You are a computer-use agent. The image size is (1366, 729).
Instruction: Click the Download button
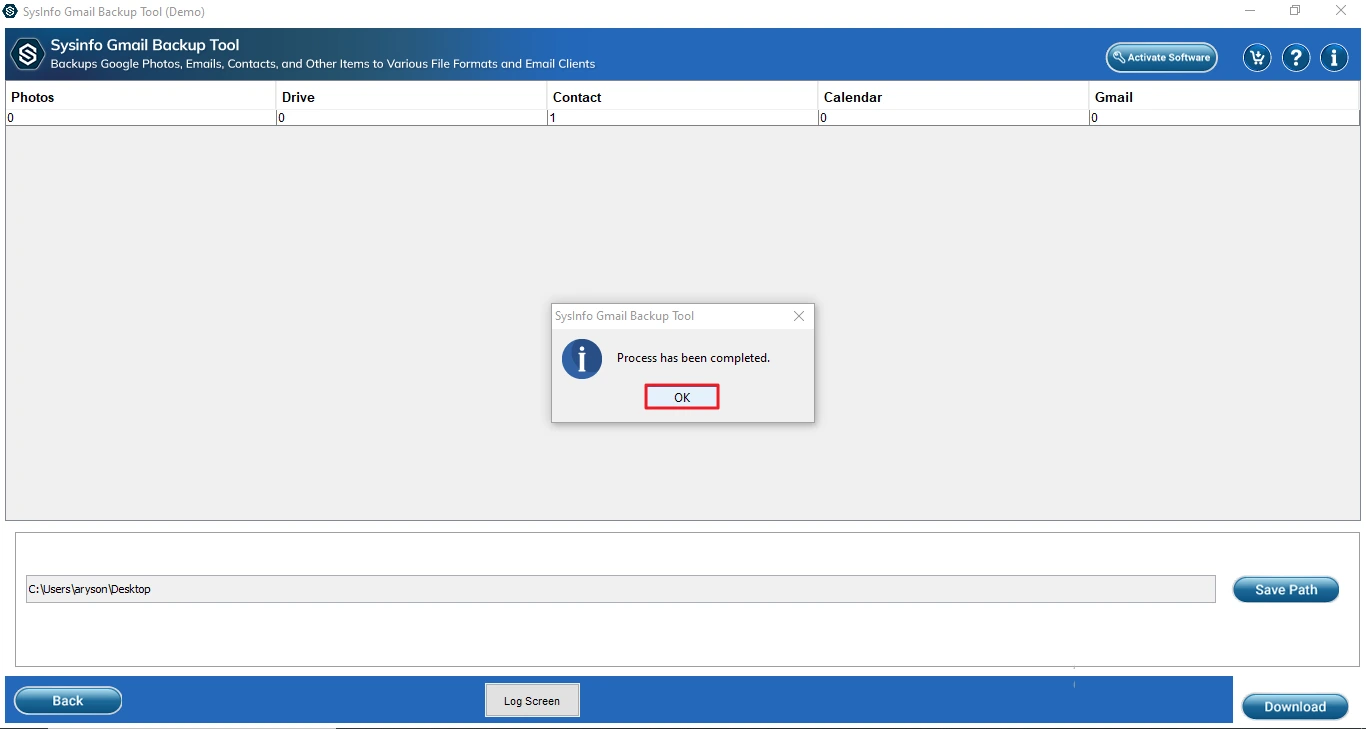(1294, 706)
